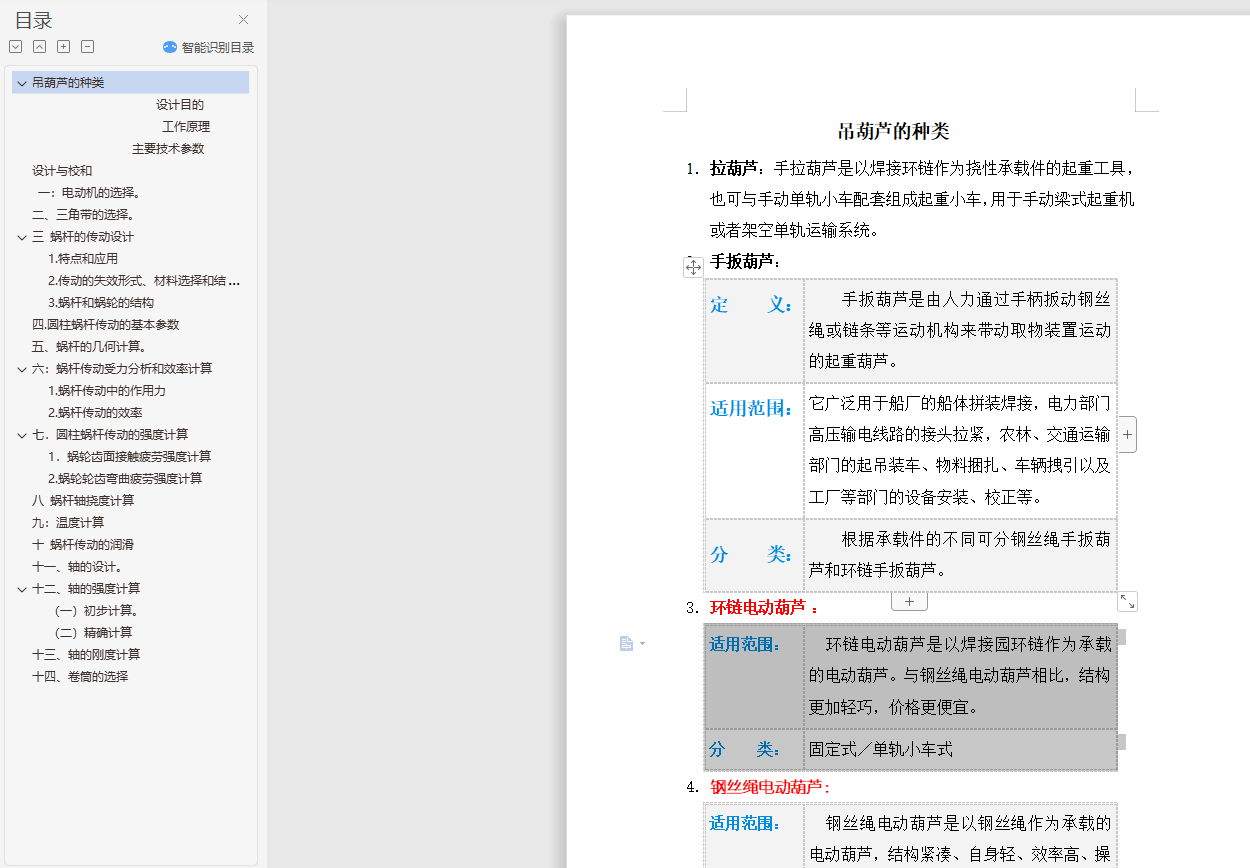Collapse 七、圆柱蜗杆传动的强度计算 node
Image resolution: width=1250 pixels, height=868 pixels.
(22, 435)
